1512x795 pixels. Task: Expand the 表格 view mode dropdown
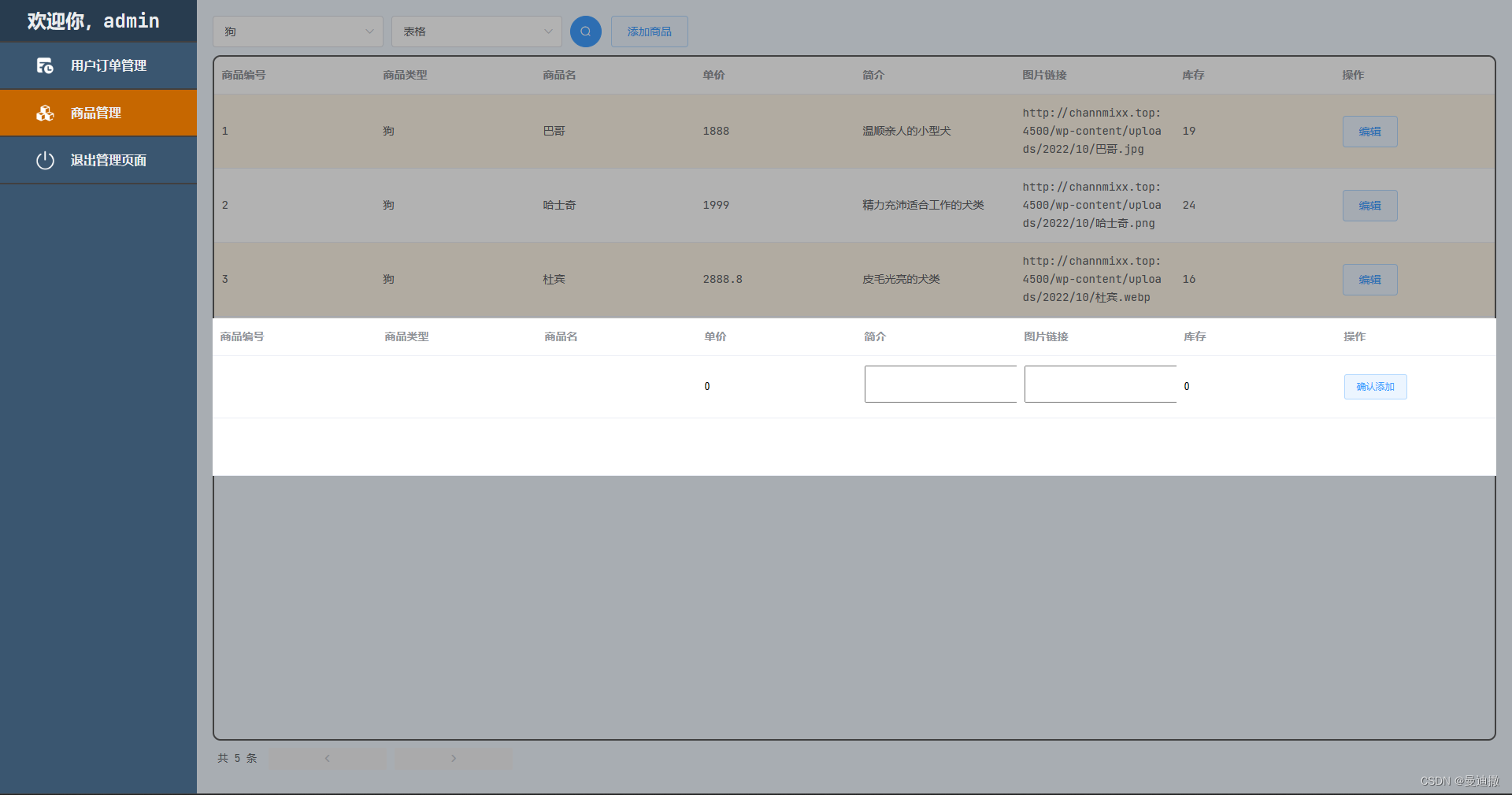tap(476, 32)
